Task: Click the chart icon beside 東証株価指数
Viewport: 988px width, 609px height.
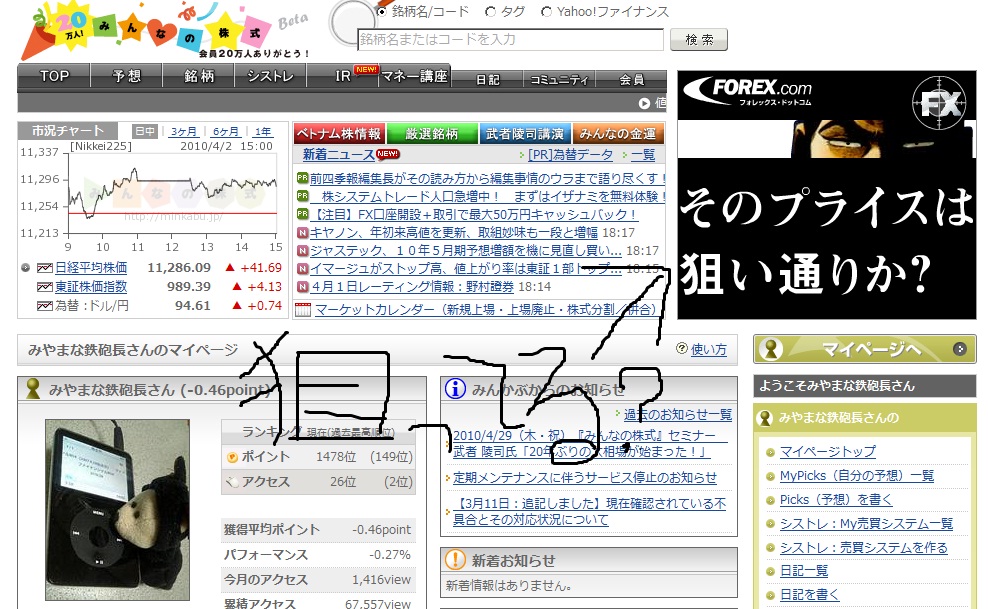Action: pyautogui.click(x=44, y=287)
